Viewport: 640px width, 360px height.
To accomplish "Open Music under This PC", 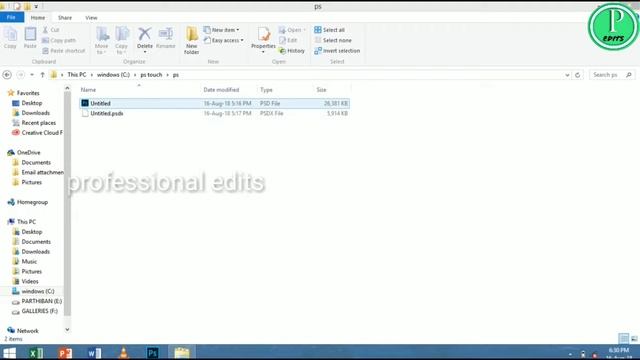I will [24, 261].
